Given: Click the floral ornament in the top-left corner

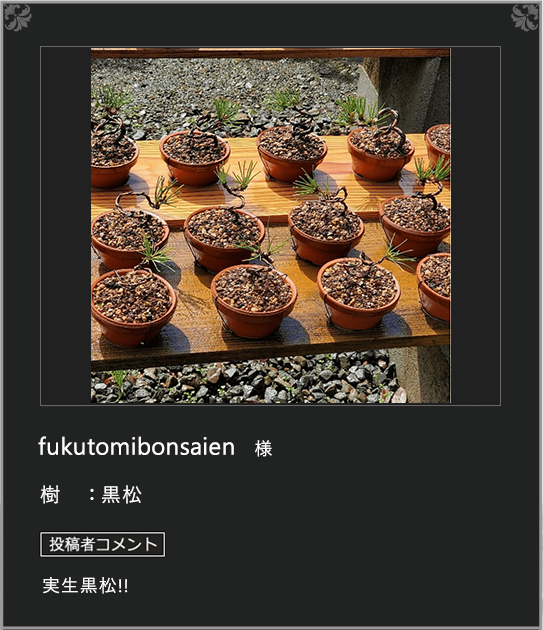Looking at the screenshot, I should (18, 17).
